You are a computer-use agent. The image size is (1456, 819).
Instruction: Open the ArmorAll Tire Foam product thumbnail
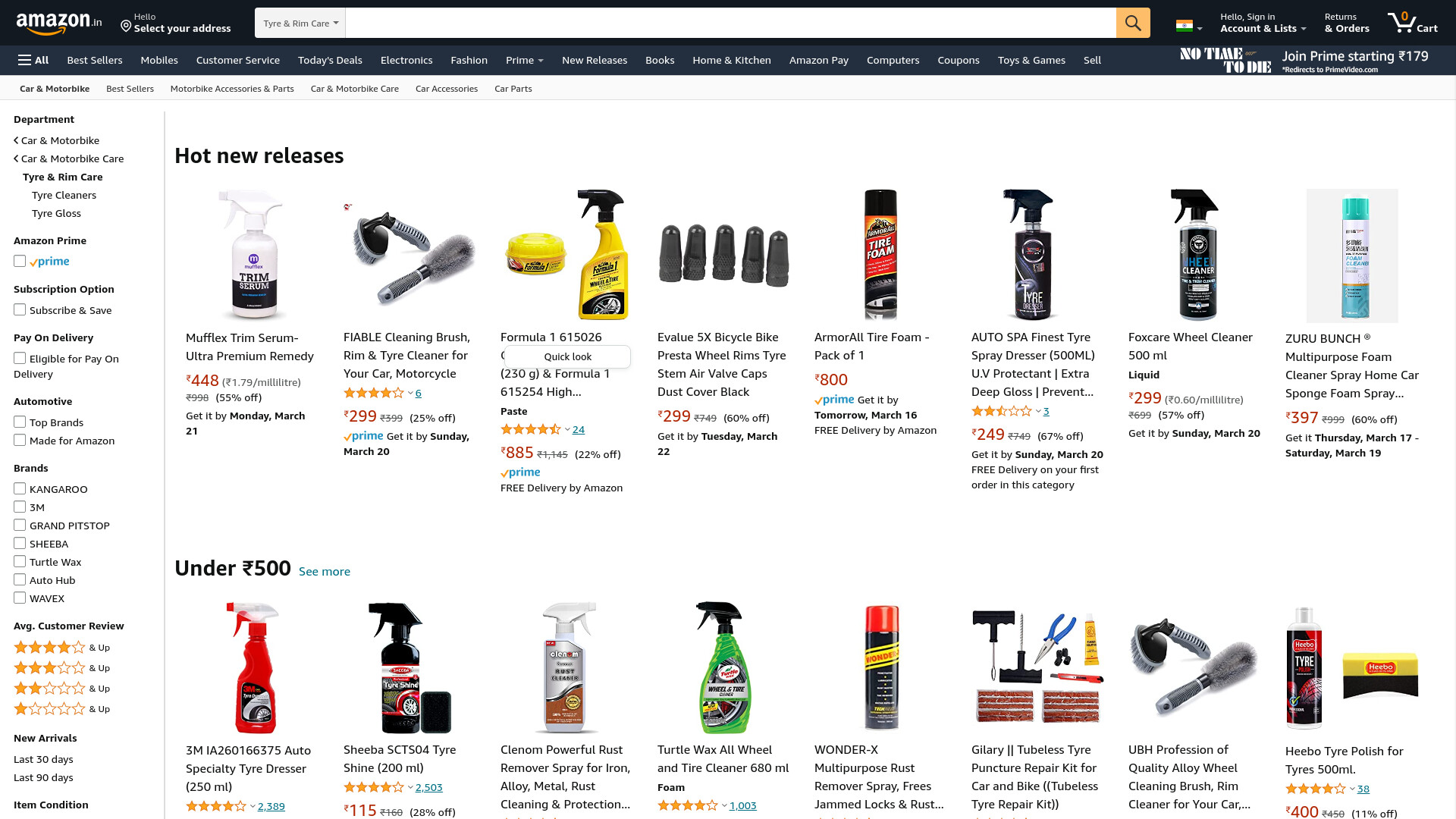pos(881,255)
